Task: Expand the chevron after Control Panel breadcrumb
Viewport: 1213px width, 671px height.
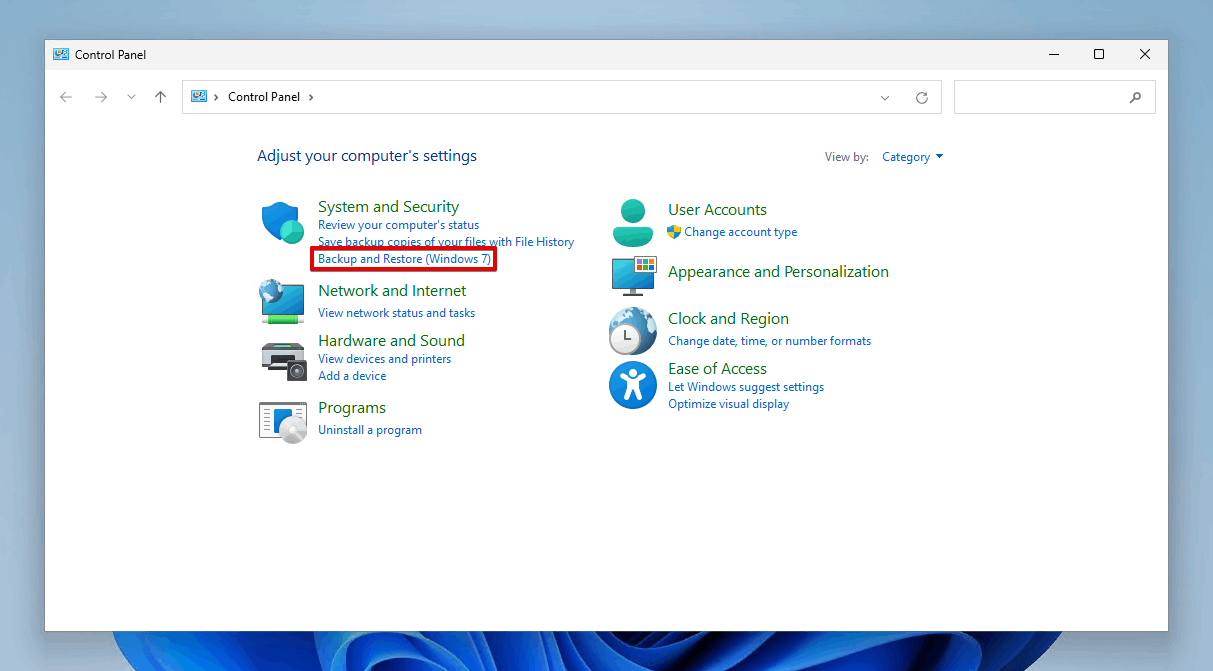Action: coord(311,97)
